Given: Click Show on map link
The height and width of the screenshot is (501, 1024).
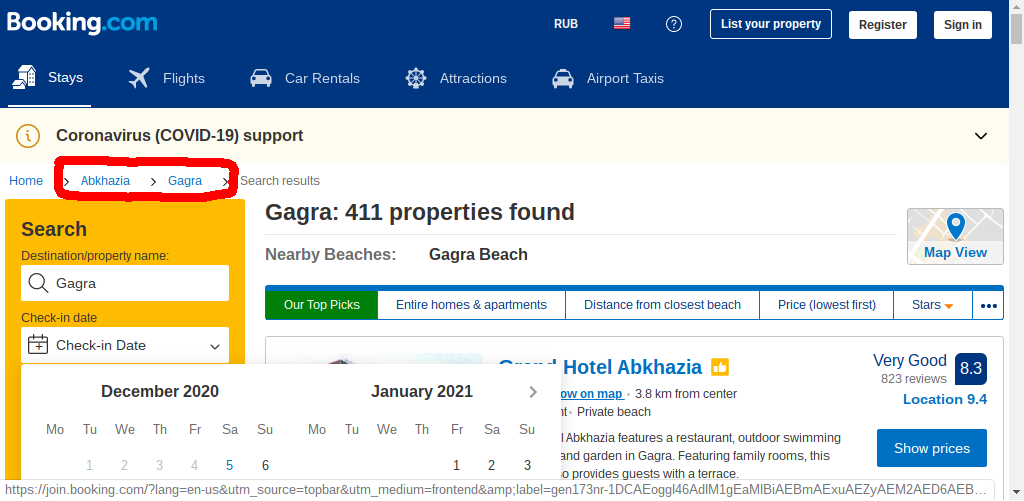Looking at the screenshot, I should pyautogui.click(x=590, y=394).
